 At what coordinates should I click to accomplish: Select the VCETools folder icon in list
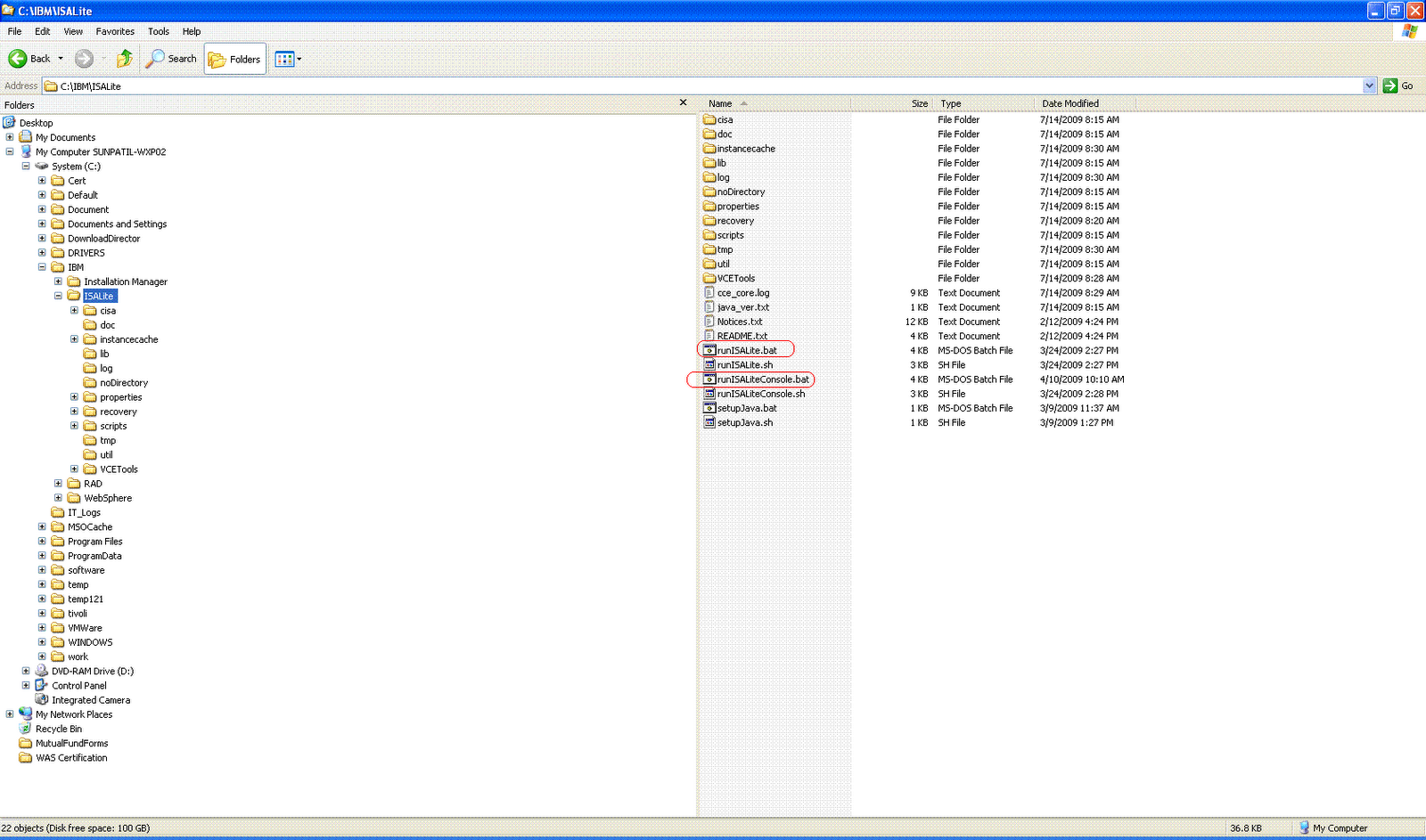(x=709, y=278)
